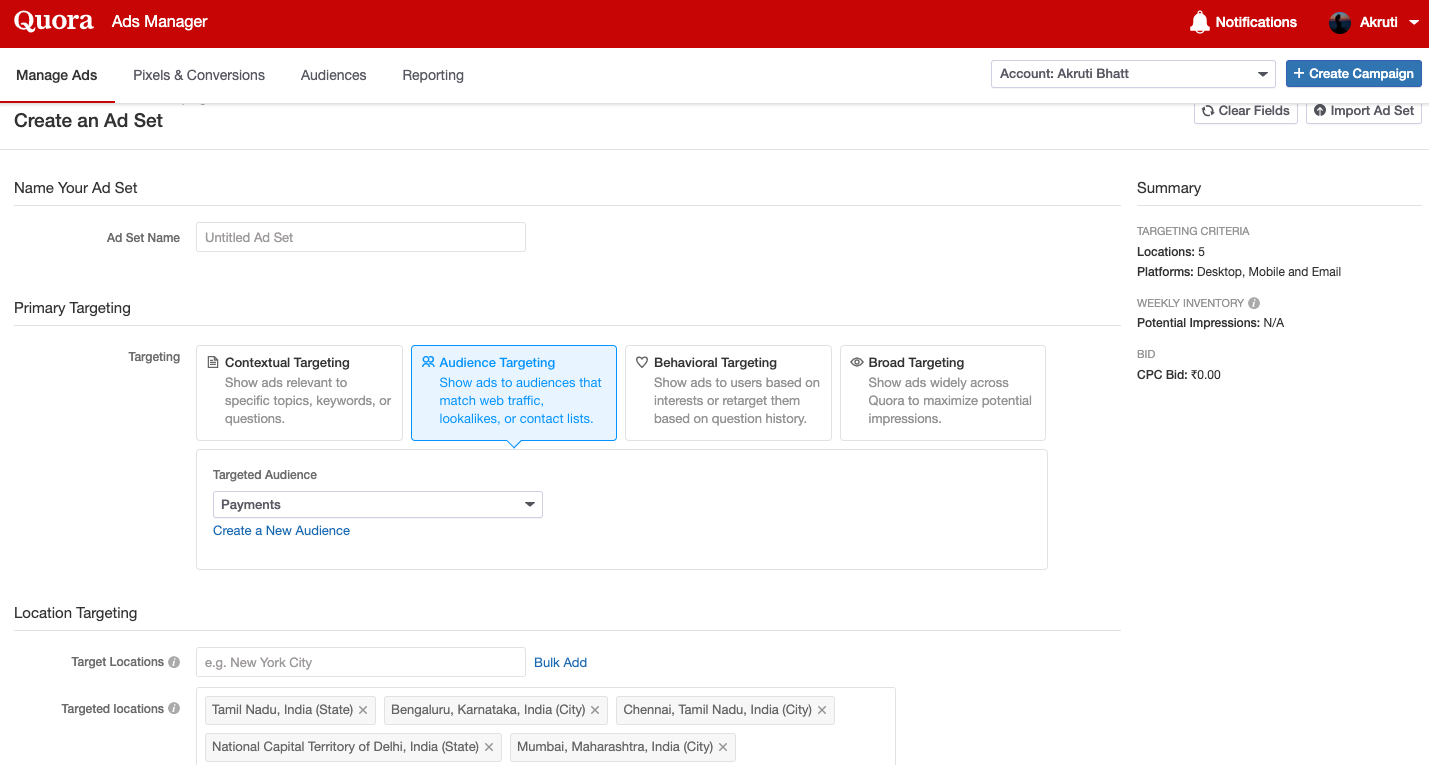This screenshot has height=765, width=1429.
Task: Click the Contextual Targeting document icon
Action: pyautogui.click(x=213, y=362)
